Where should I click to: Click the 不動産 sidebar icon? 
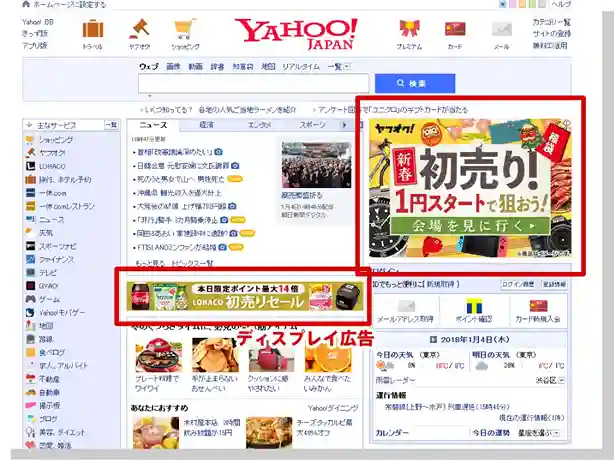coord(30,379)
